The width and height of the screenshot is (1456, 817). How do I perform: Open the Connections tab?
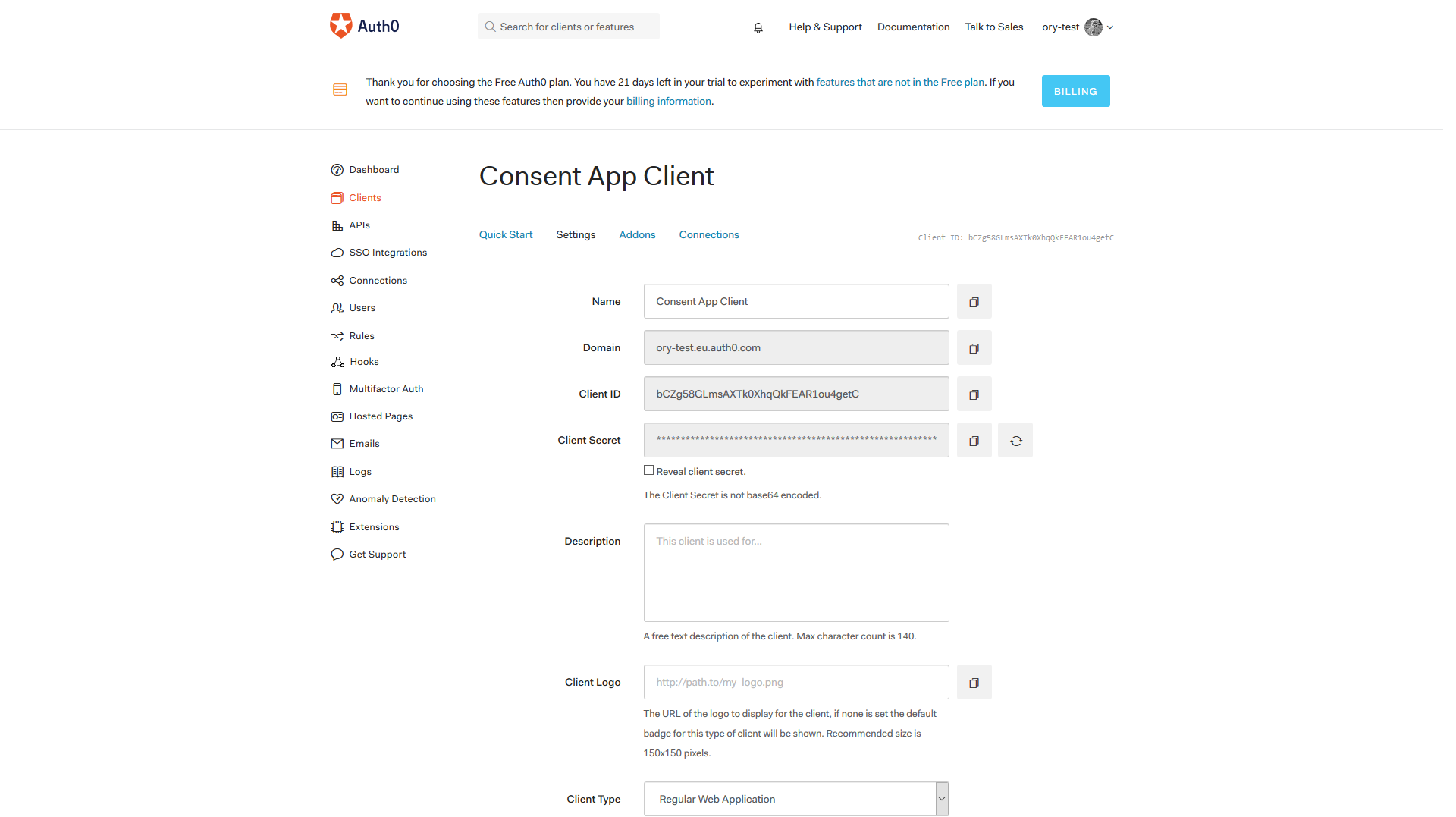coord(709,235)
